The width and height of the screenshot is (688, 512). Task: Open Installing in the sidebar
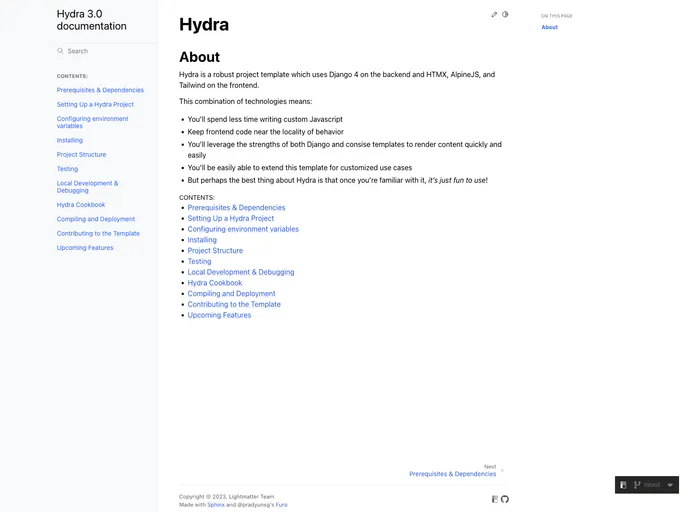tap(69, 140)
